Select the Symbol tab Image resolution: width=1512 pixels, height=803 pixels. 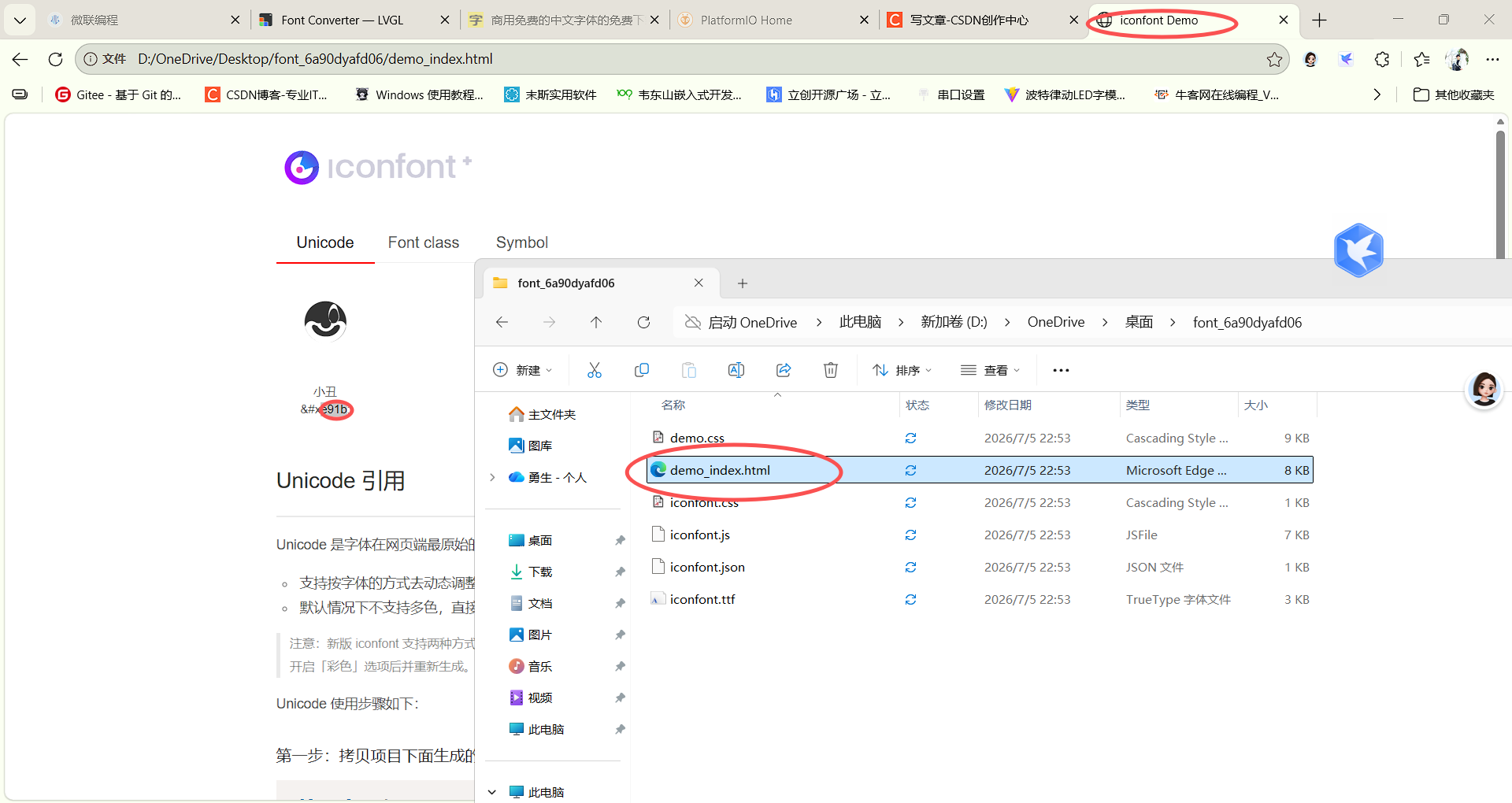pos(522,242)
